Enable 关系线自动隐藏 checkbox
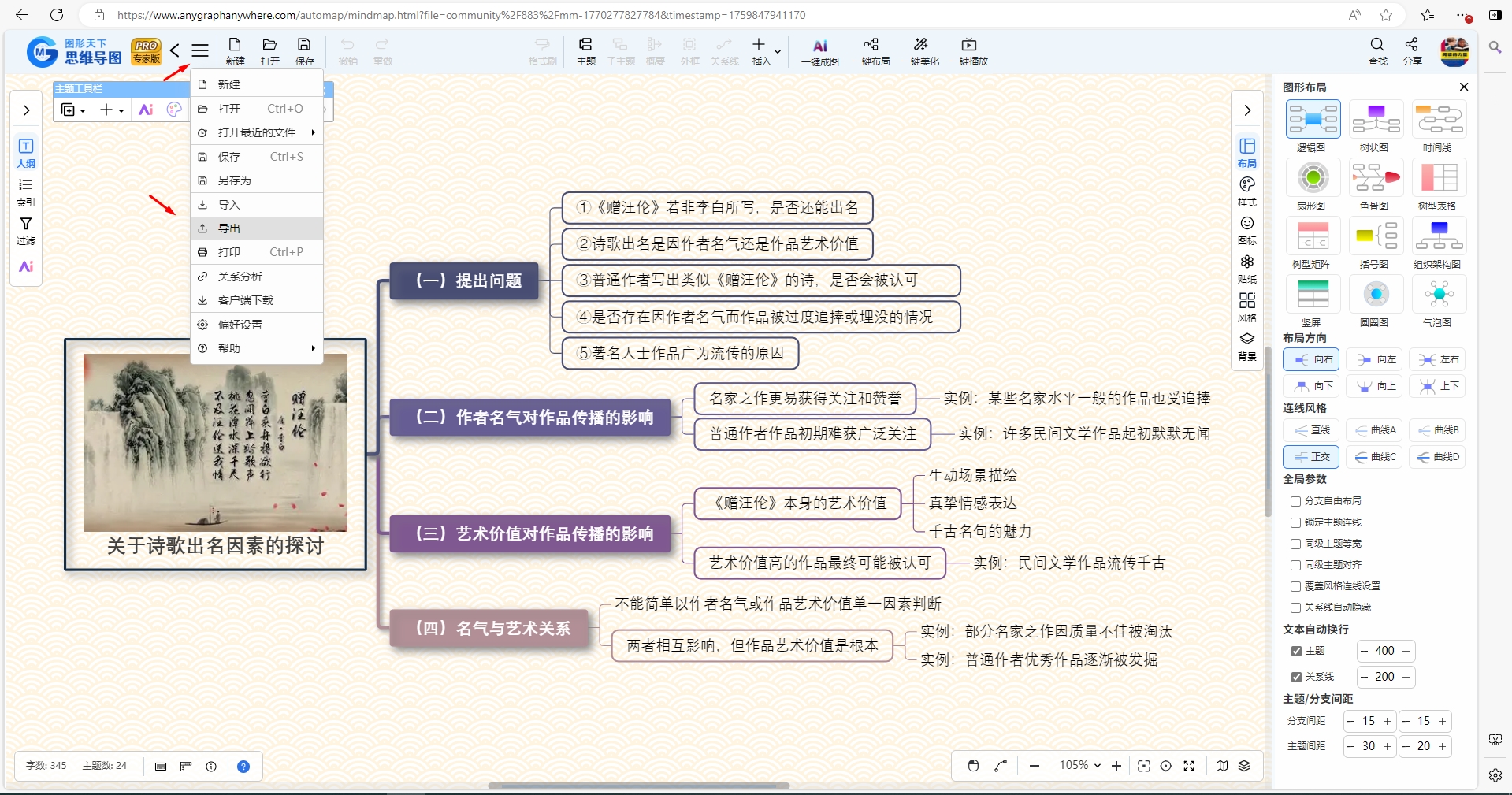Screen dimensions: 1512x795 [1295, 607]
